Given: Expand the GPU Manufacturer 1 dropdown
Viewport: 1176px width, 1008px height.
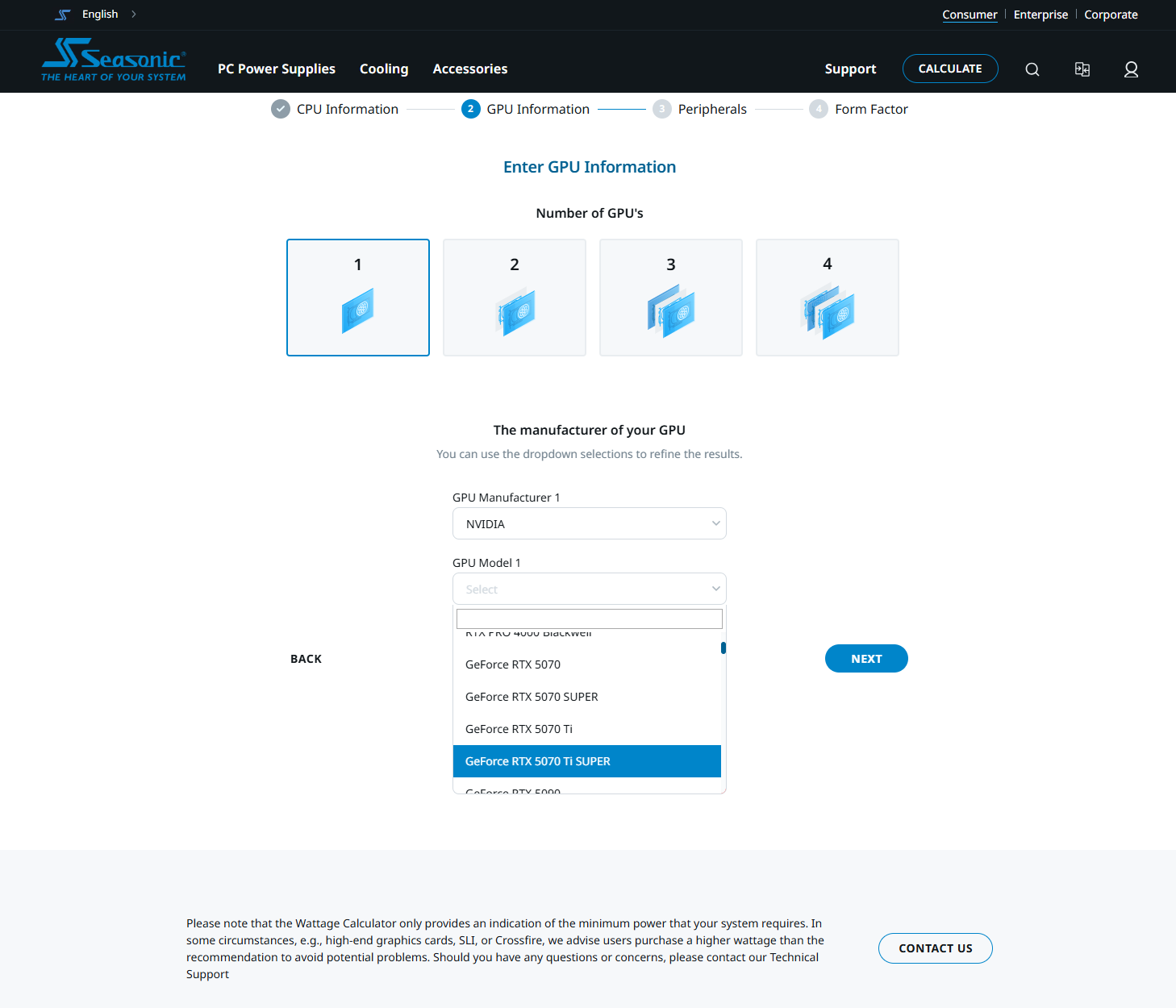Looking at the screenshot, I should [x=589, y=523].
